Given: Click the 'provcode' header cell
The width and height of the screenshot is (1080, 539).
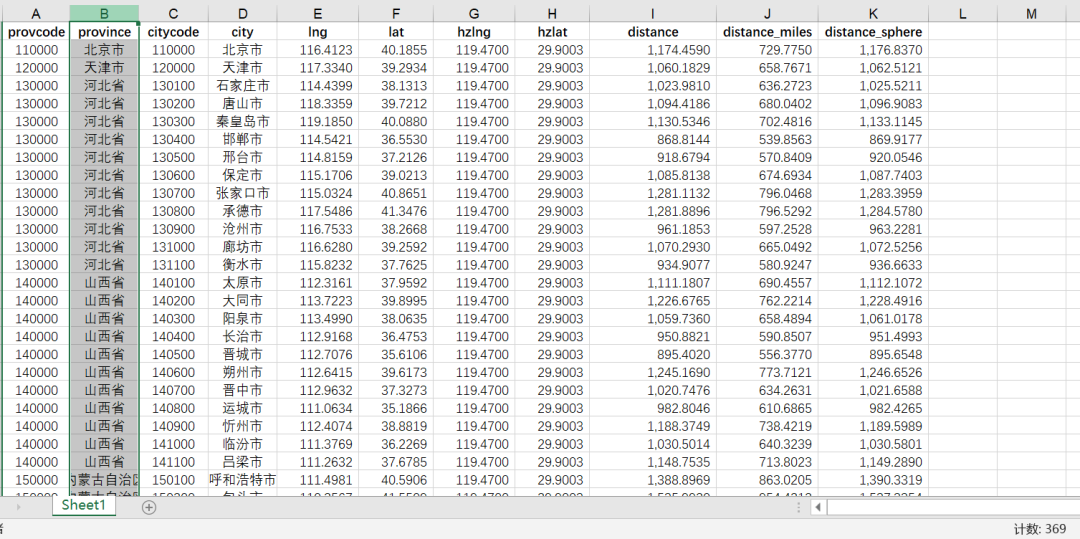Looking at the screenshot, I should (x=36, y=32).
